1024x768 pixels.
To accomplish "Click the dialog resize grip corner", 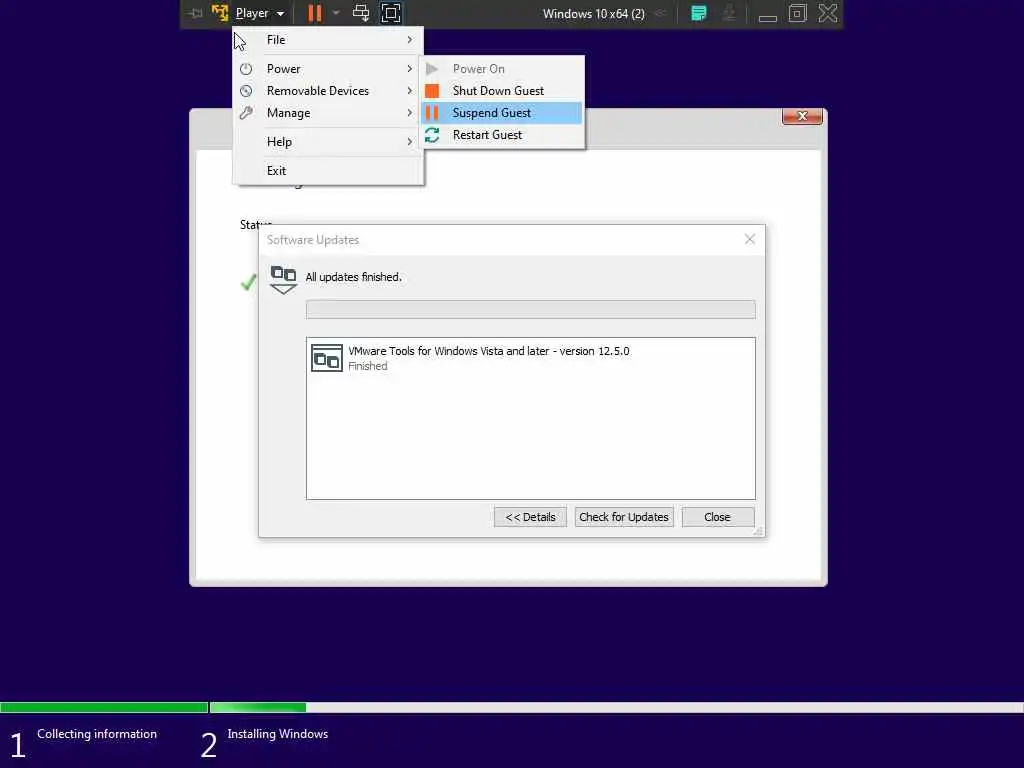I will pyautogui.click(x=758, y=532).
